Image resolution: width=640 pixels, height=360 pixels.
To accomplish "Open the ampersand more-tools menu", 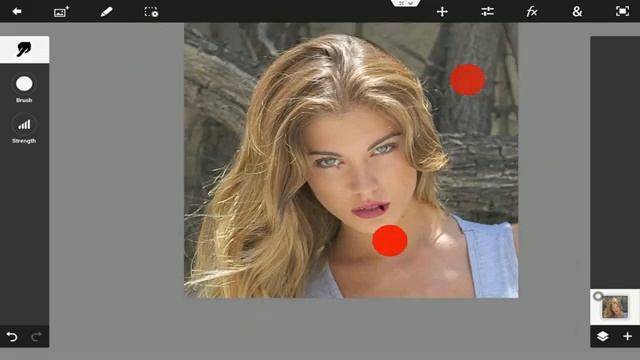I will click(577, 11).
